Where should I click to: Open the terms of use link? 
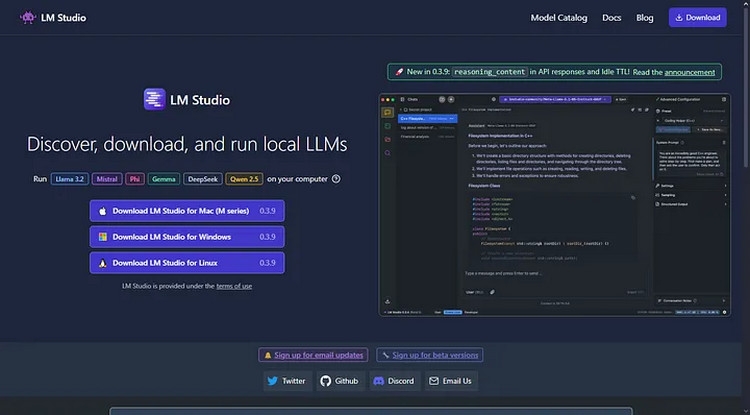pyautogui.click(x=234, y=286)
